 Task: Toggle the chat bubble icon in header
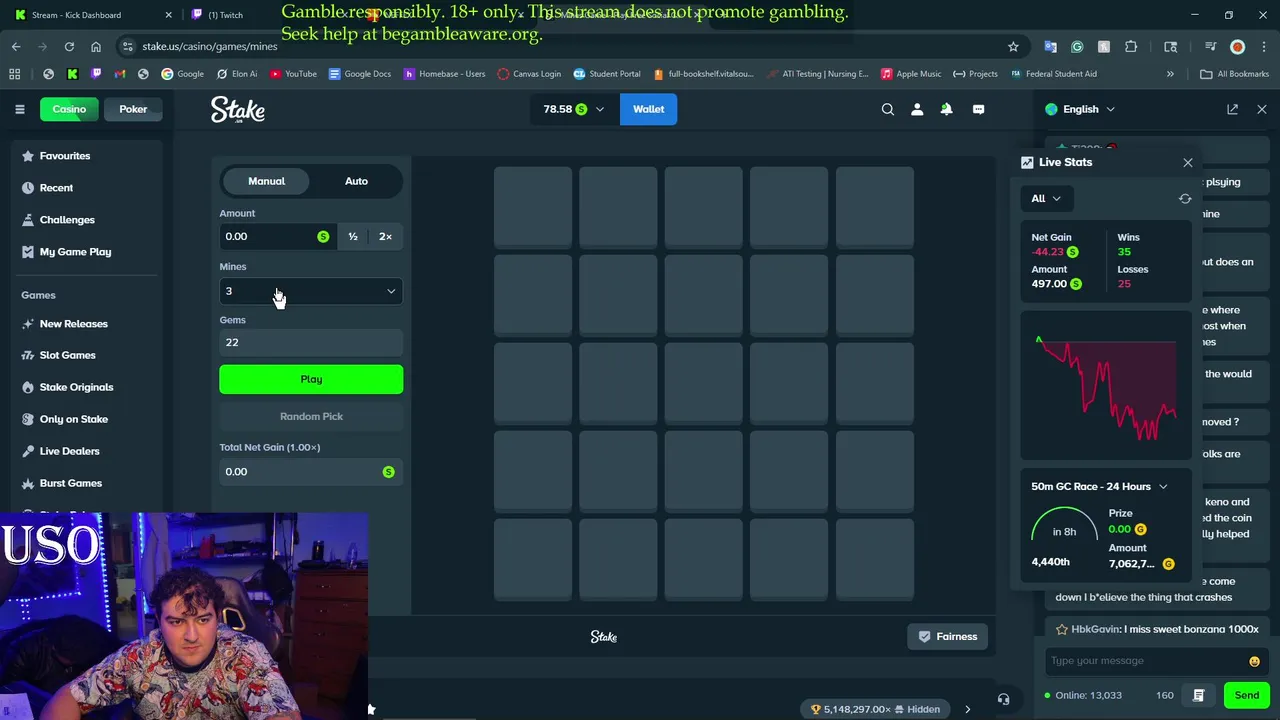(x=978, y=109)
